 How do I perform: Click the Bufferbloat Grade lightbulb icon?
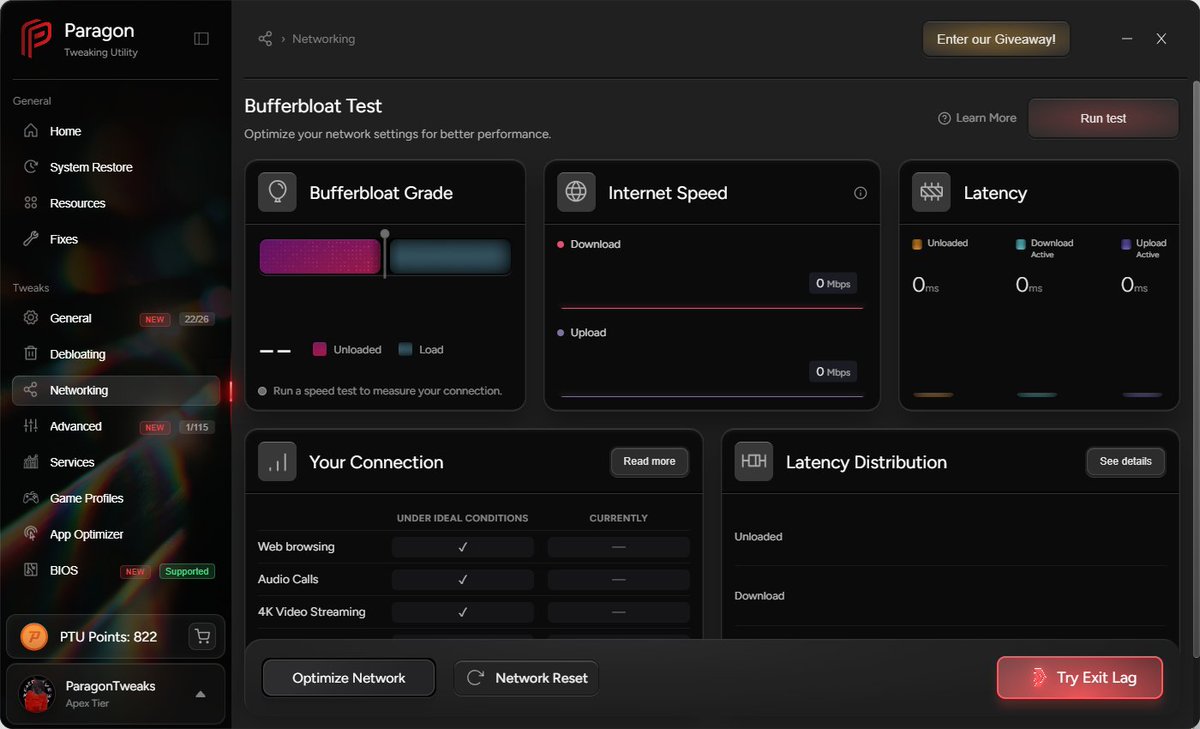pos(277,192)
